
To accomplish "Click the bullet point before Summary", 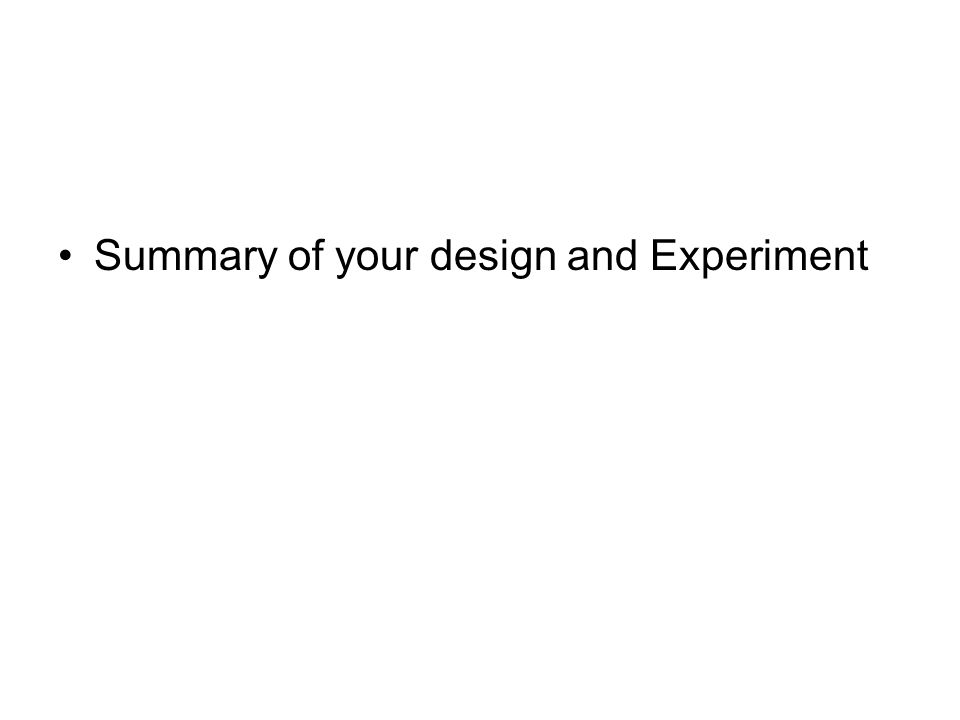I will pos(66,256).
